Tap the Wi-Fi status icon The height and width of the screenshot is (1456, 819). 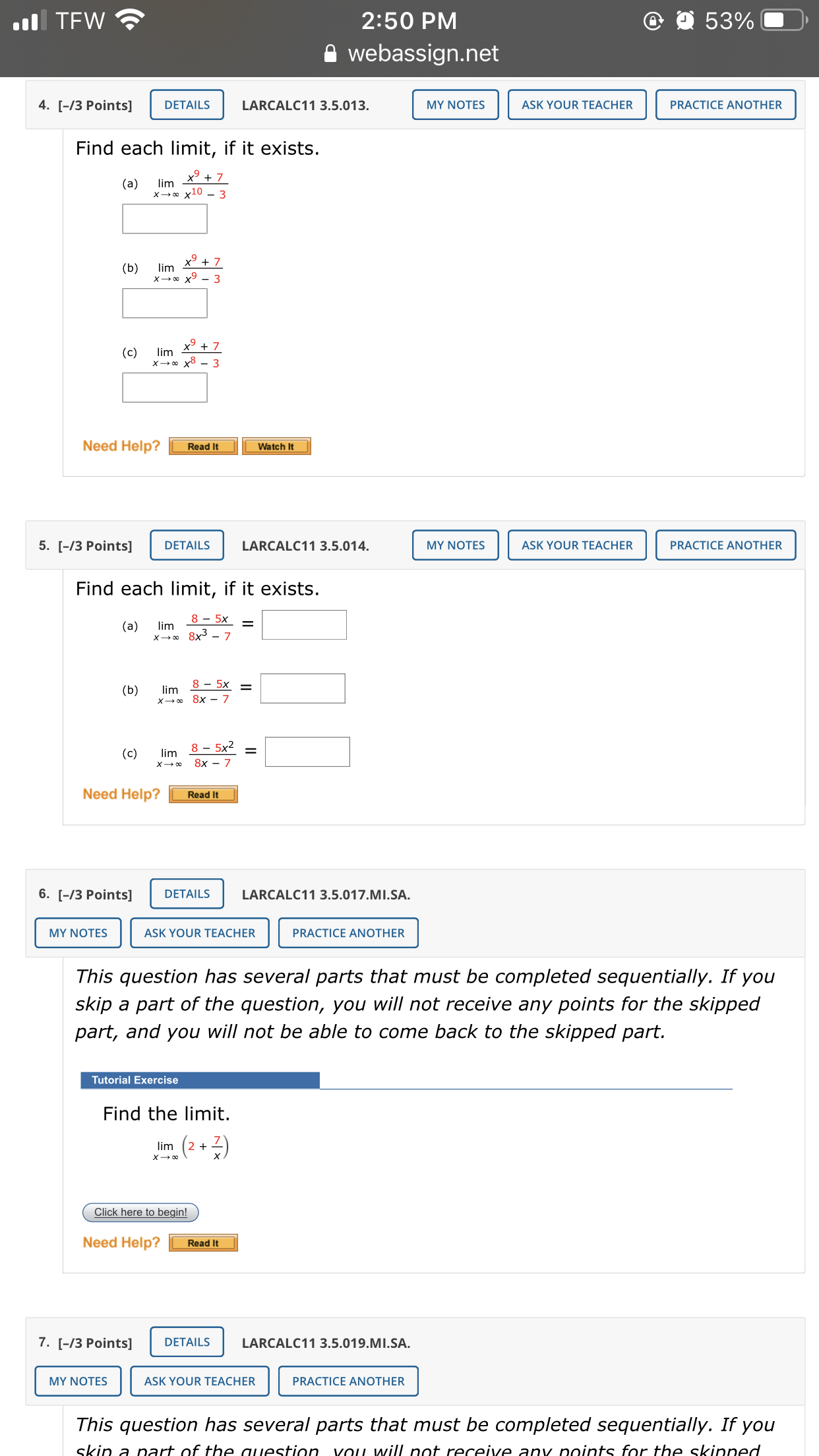coord(128,20)
